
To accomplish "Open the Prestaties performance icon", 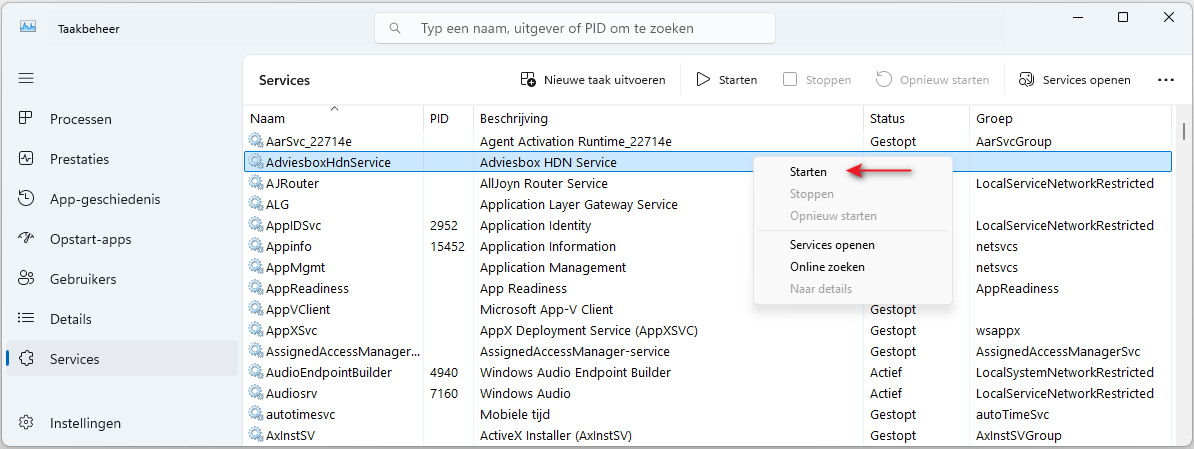I will tap(27, 159).
